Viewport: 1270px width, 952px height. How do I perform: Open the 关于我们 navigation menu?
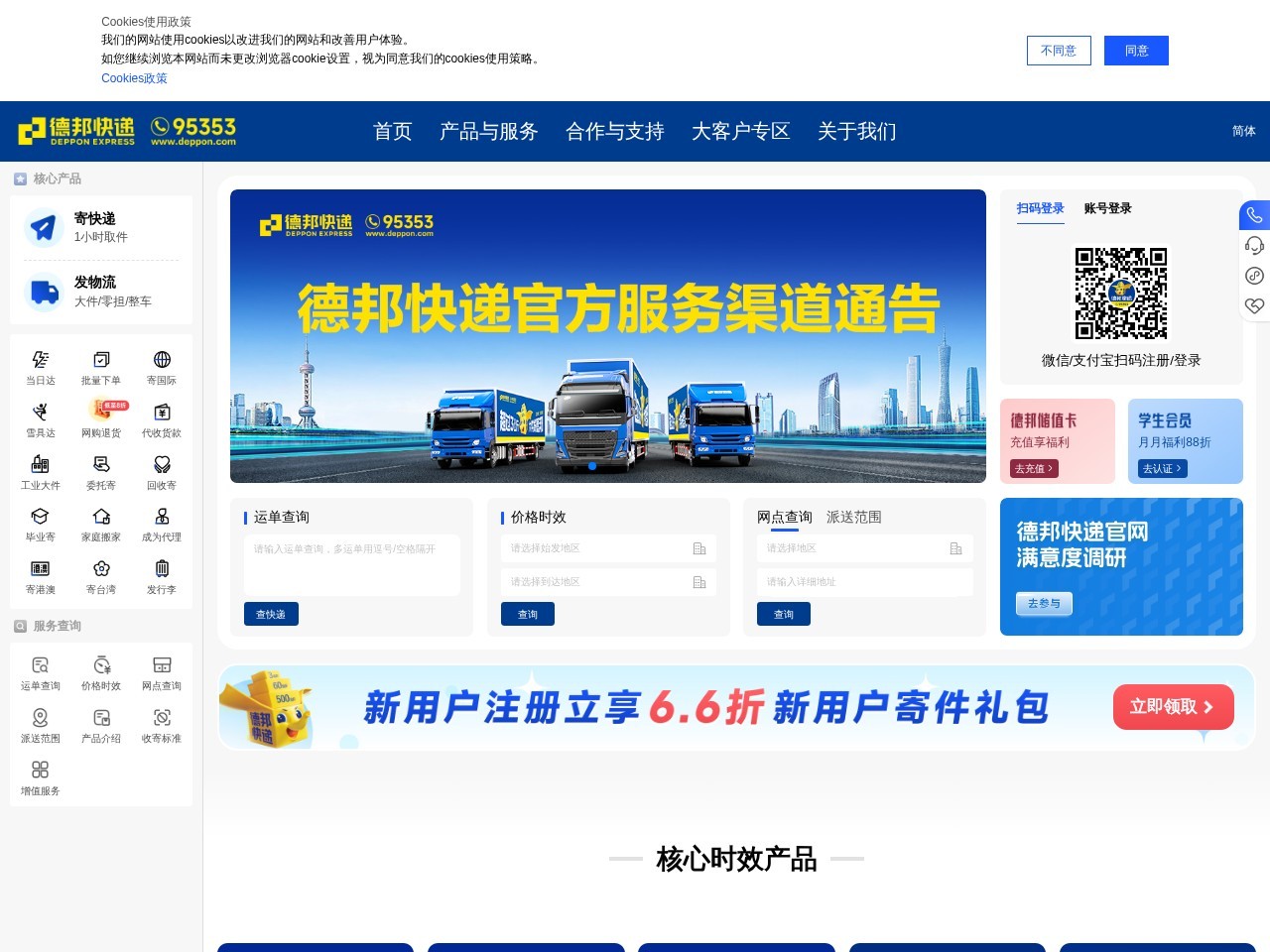point(857,131)
